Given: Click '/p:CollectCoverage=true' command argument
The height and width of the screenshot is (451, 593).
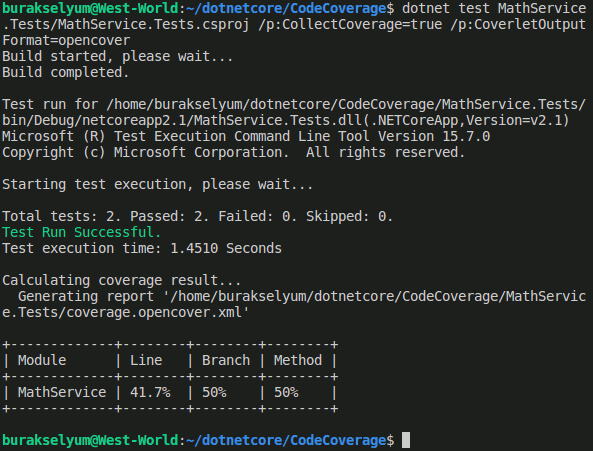Looking at the screenshot, I should 350,24.
